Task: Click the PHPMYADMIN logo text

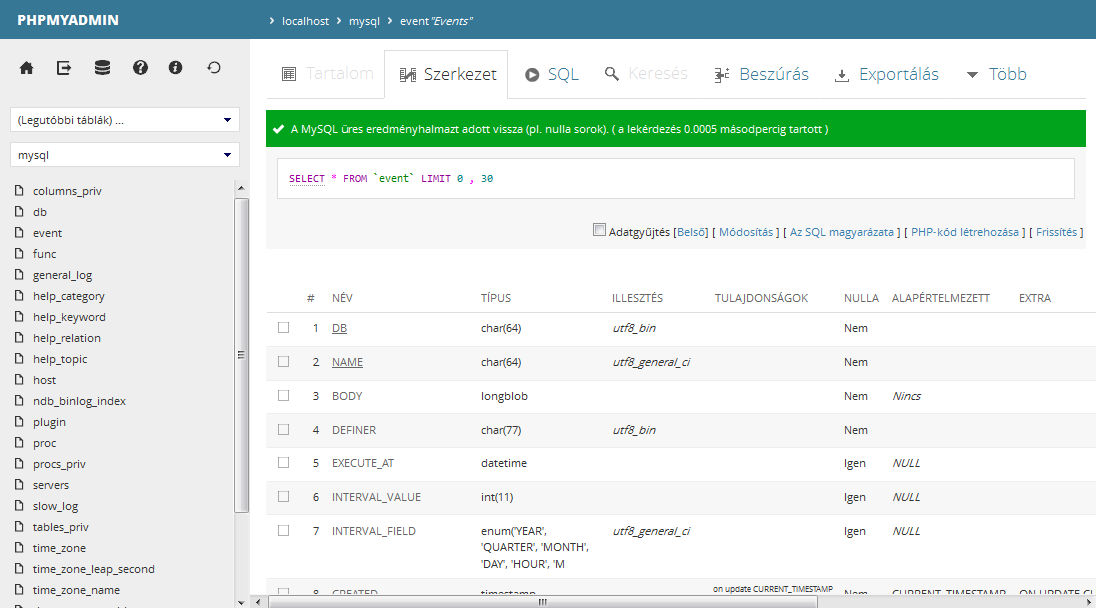Action: click(68, 20)
